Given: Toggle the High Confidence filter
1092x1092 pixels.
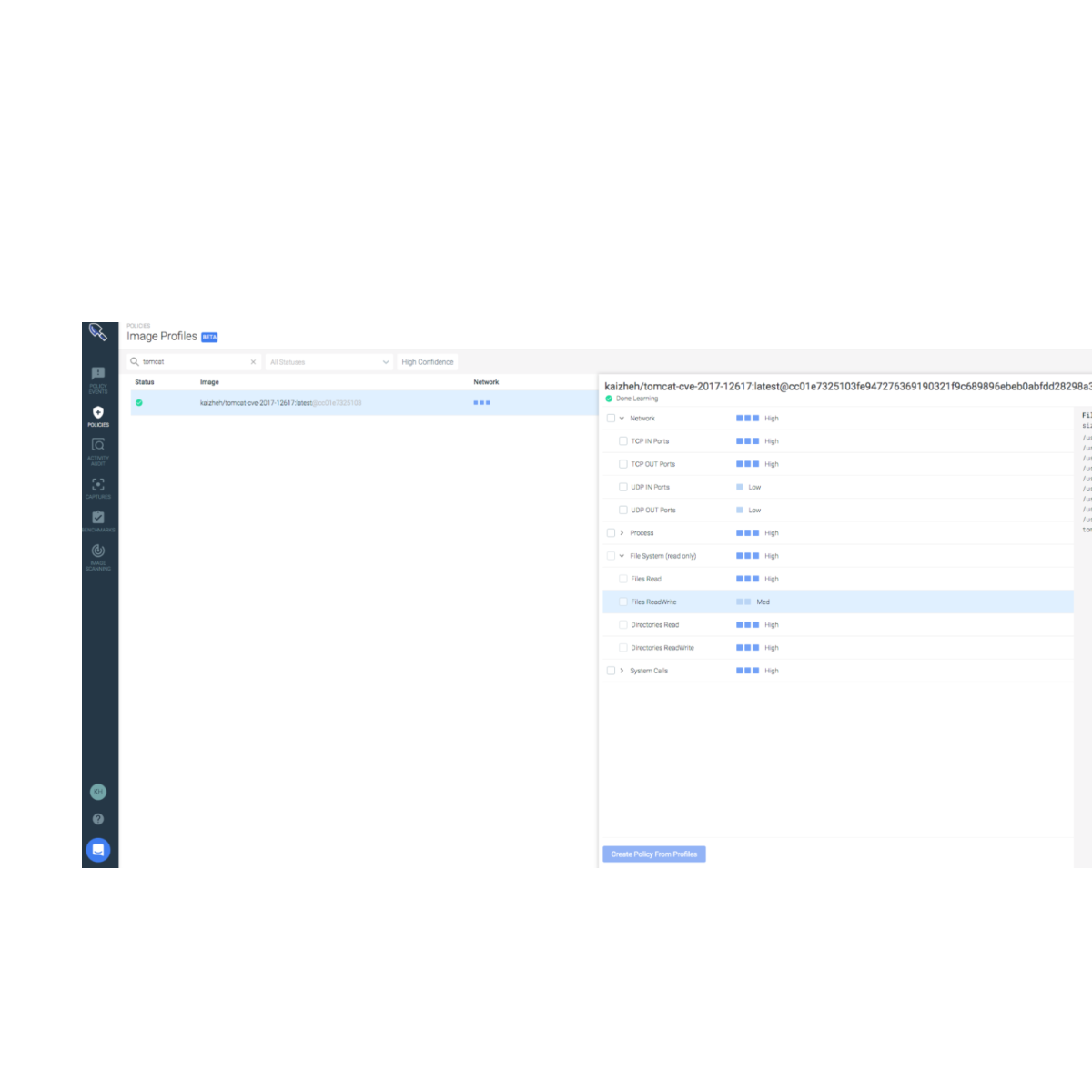Looking at the screenshot, I should (427, 361).
